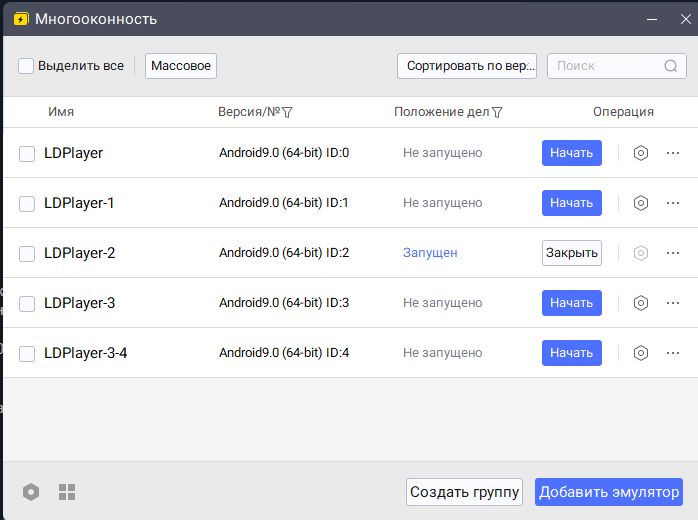Open more options for LDPlayer-3-4 row
The height and width of the screenshot is (520, 698).
[673, 353]
